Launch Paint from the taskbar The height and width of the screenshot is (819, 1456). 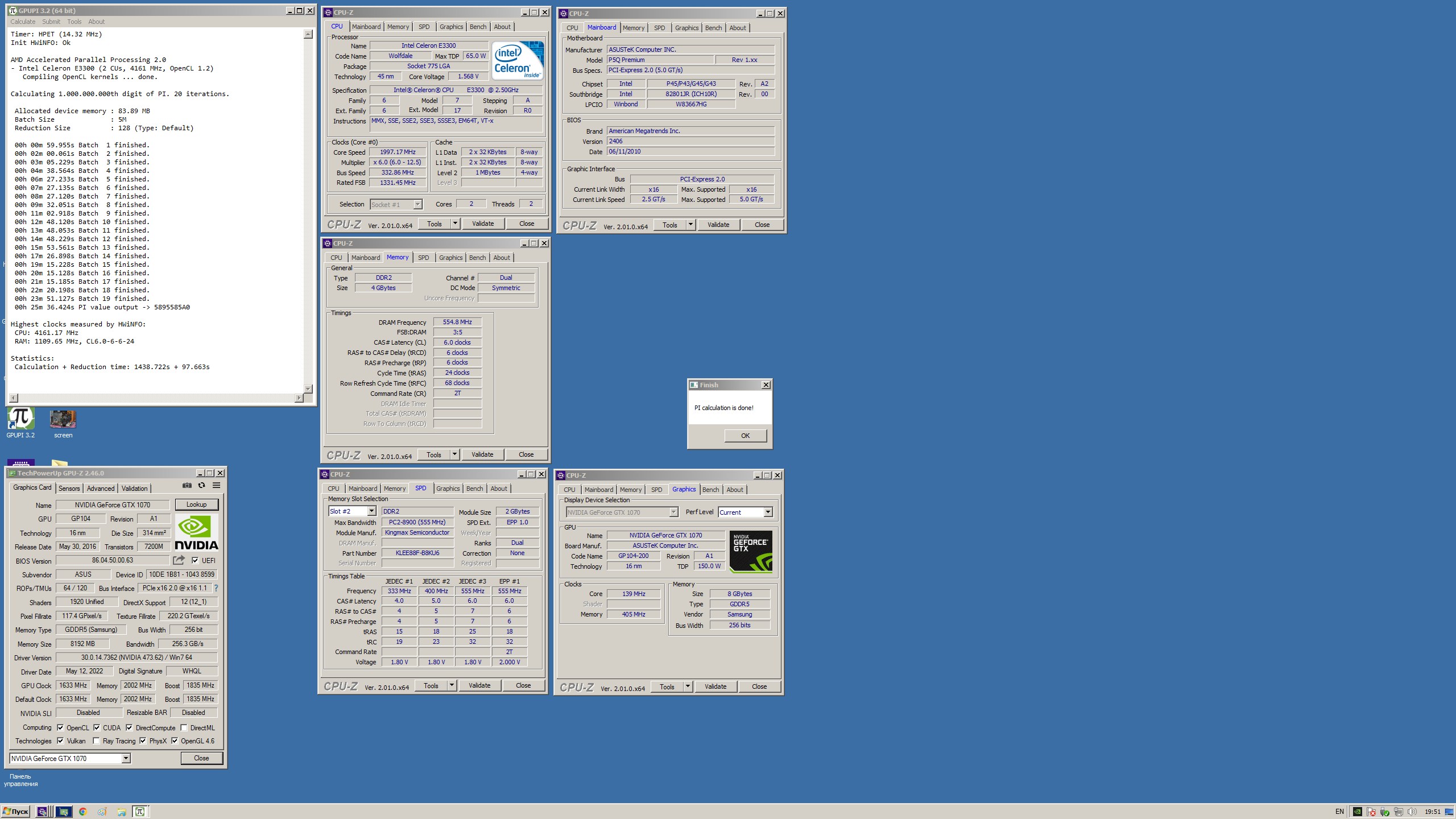tap(102, 812)
